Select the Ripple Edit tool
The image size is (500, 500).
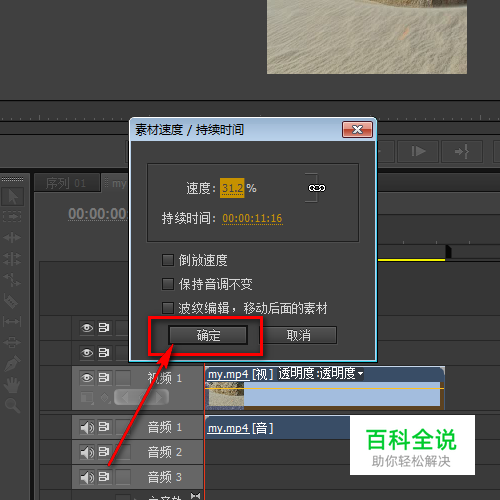pos(12,237)
